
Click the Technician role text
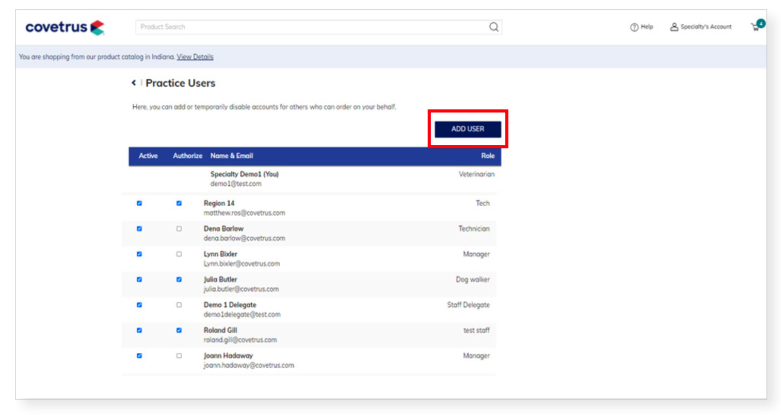pyautogui.click(x=474, y=229)
